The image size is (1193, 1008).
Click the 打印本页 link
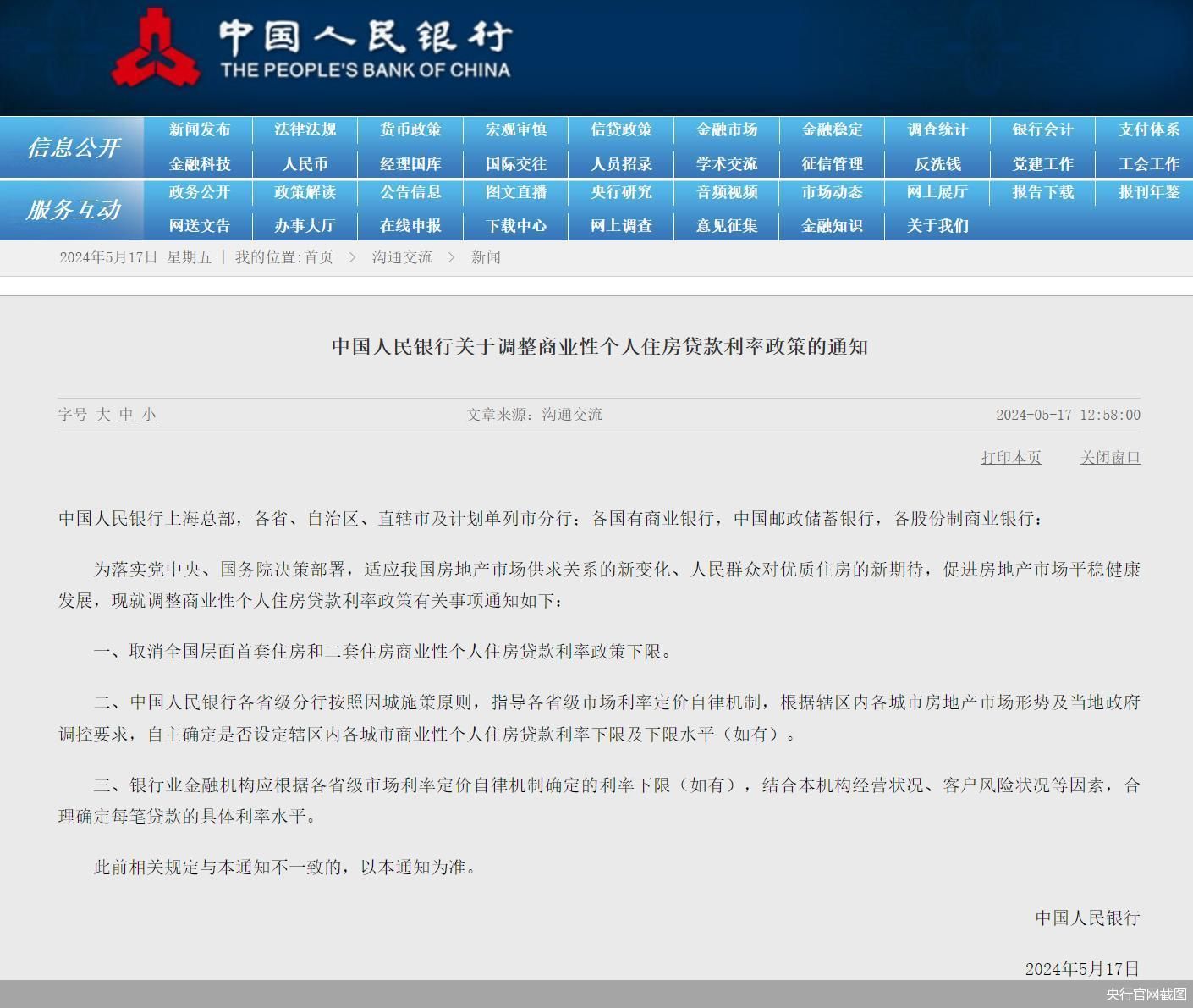tap(1011, 458)
